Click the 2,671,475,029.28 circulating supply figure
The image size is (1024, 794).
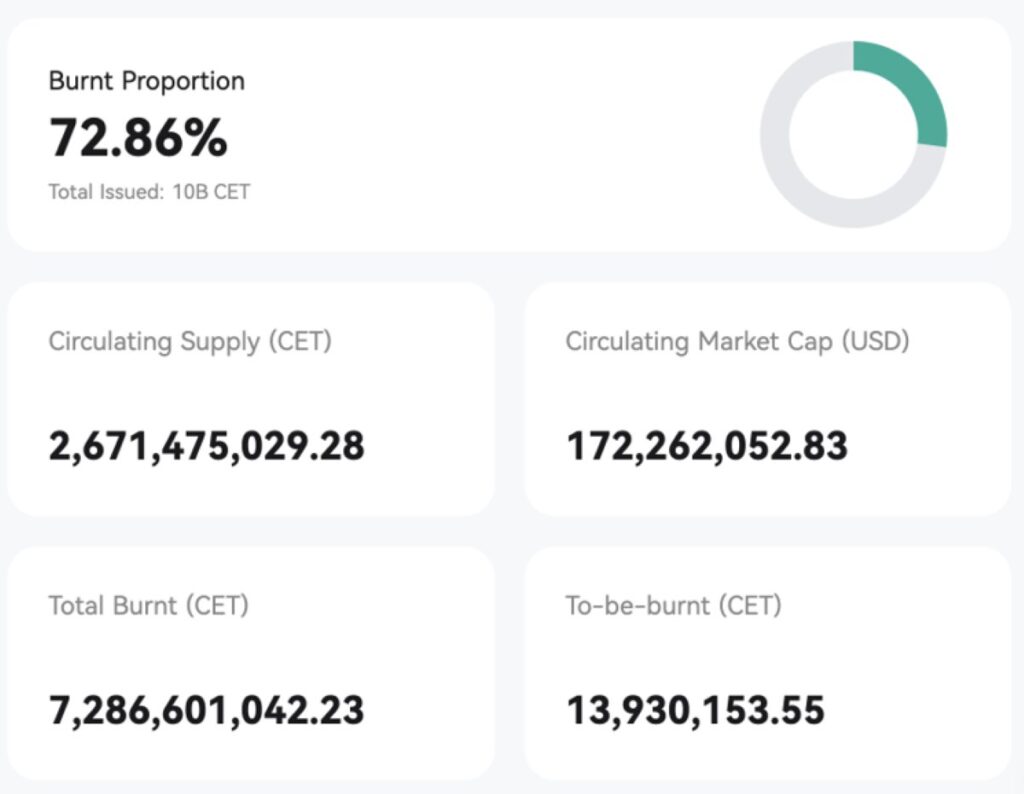pyautogui.click(x=207, y=446)
